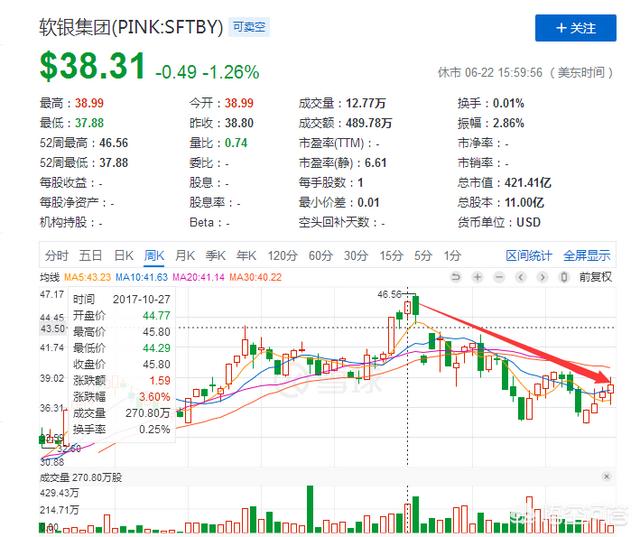The image size is (640, 537).
Task: Switch to 五日 chart tab
Action: (91, 256)
